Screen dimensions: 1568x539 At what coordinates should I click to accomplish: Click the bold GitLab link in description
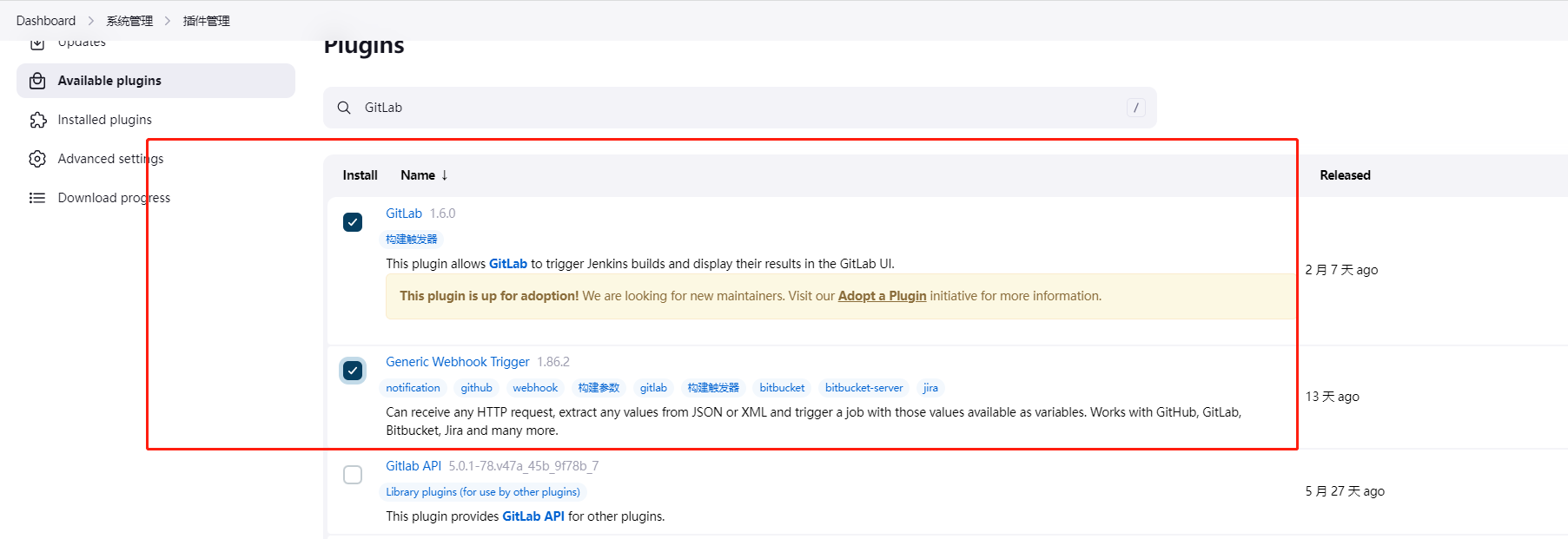tap(508, 264)
